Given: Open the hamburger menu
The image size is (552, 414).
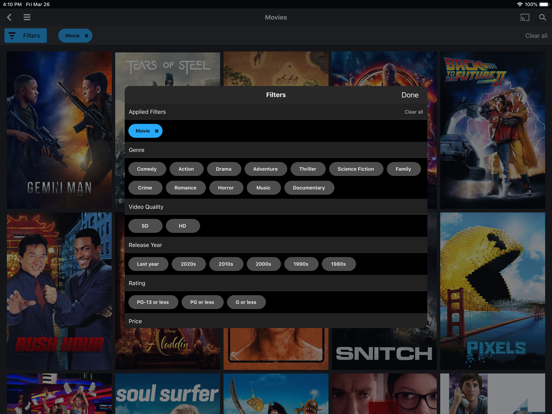Looking at the screenshot, I should coord(27,17).
